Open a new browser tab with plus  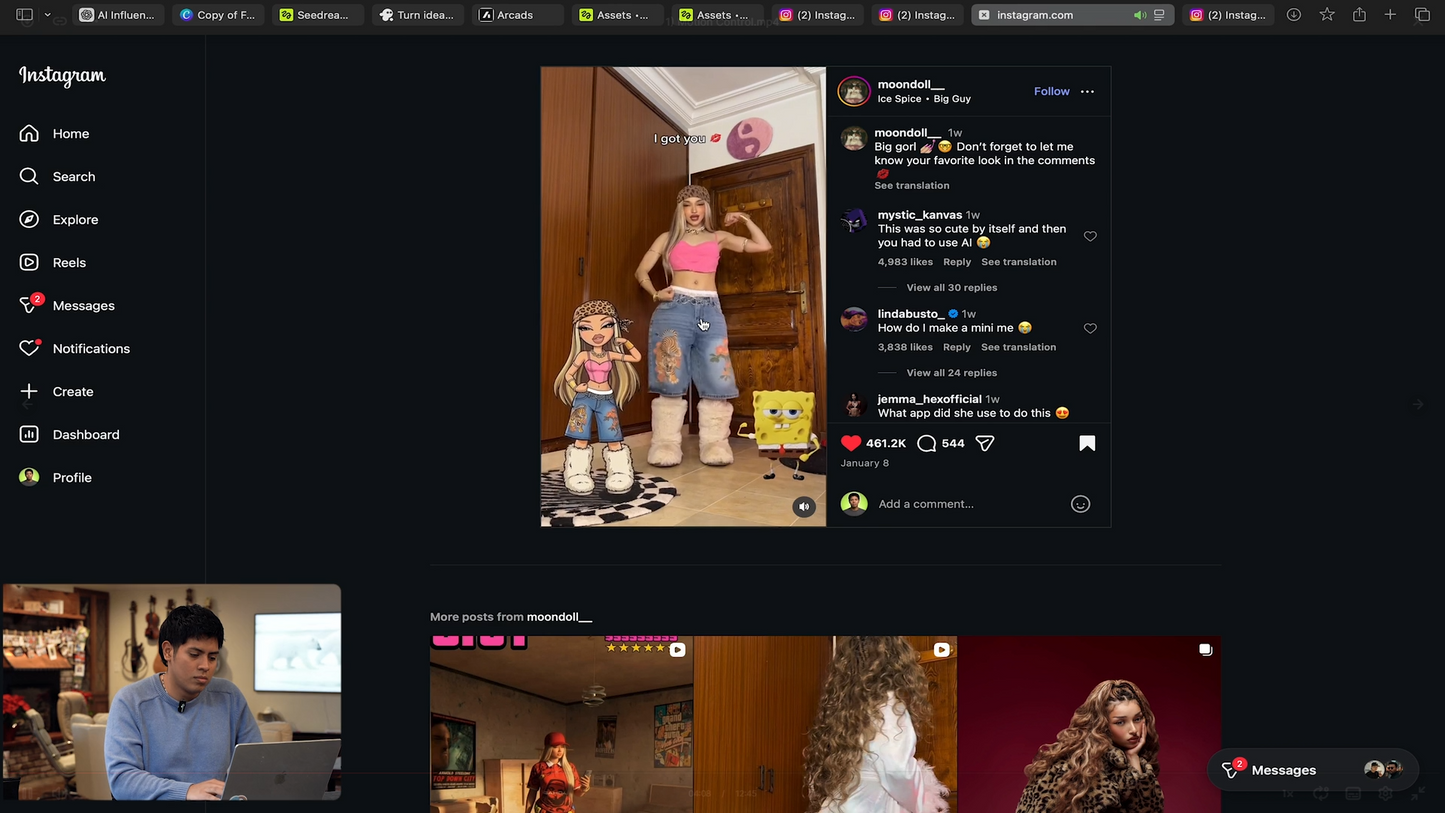[1390, 15]
